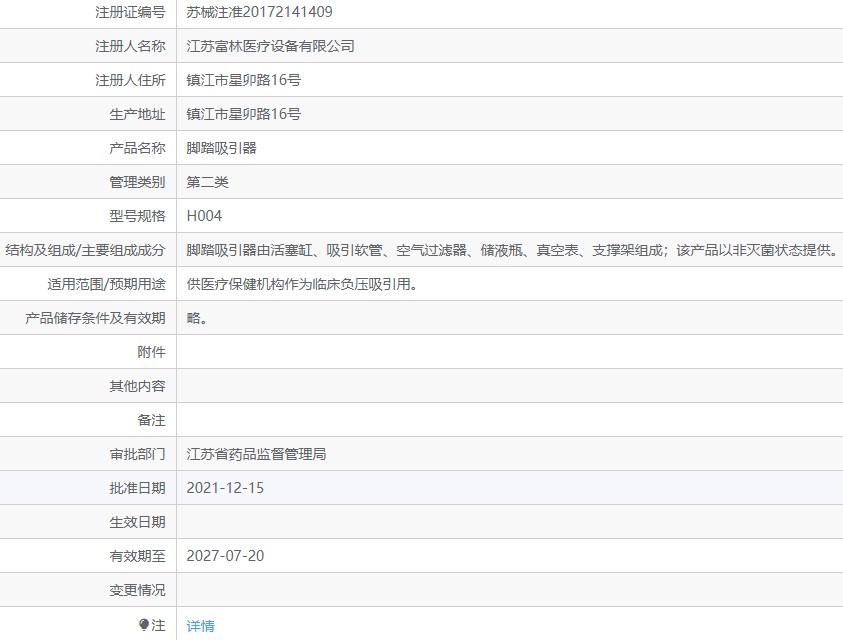Image resolution: width=843 pixels, height=640 pixels.
Task: Click the 产品储存条件及有效期 label
Action: click(95, 318)
